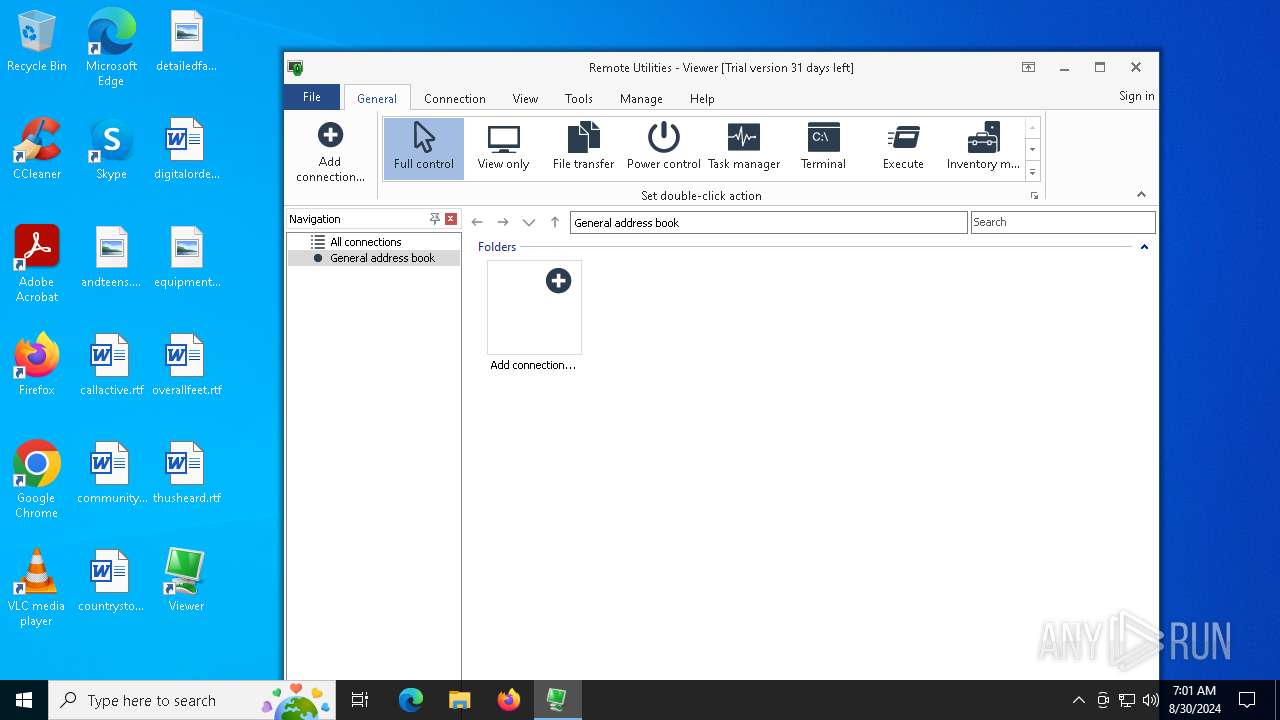Expand the connection modes gallery dropdown
This screenshot has height=720, width=1280.
coord(1033,172)
